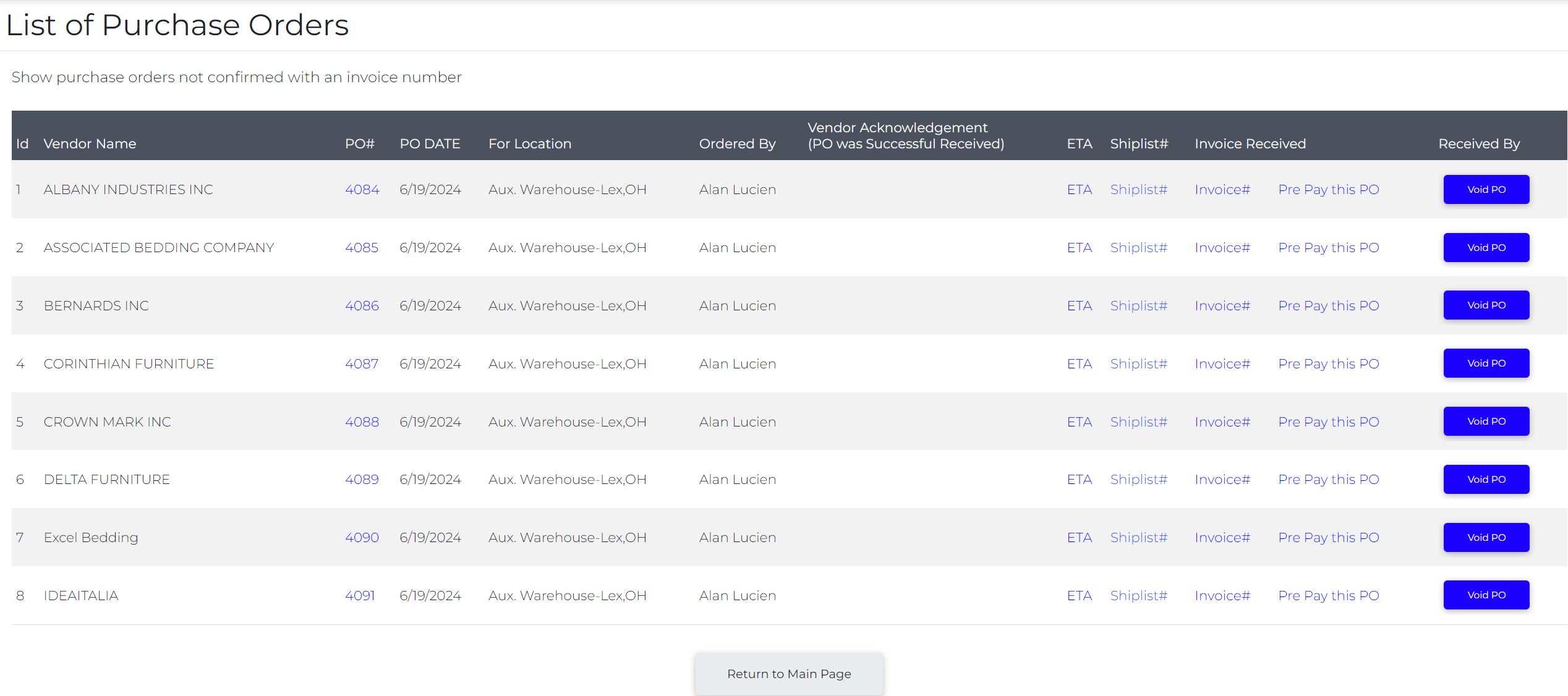1568x696 pixels.
Task: Void PO for CORINTHIAN FURNITURE
Action: coord(1486,363)
